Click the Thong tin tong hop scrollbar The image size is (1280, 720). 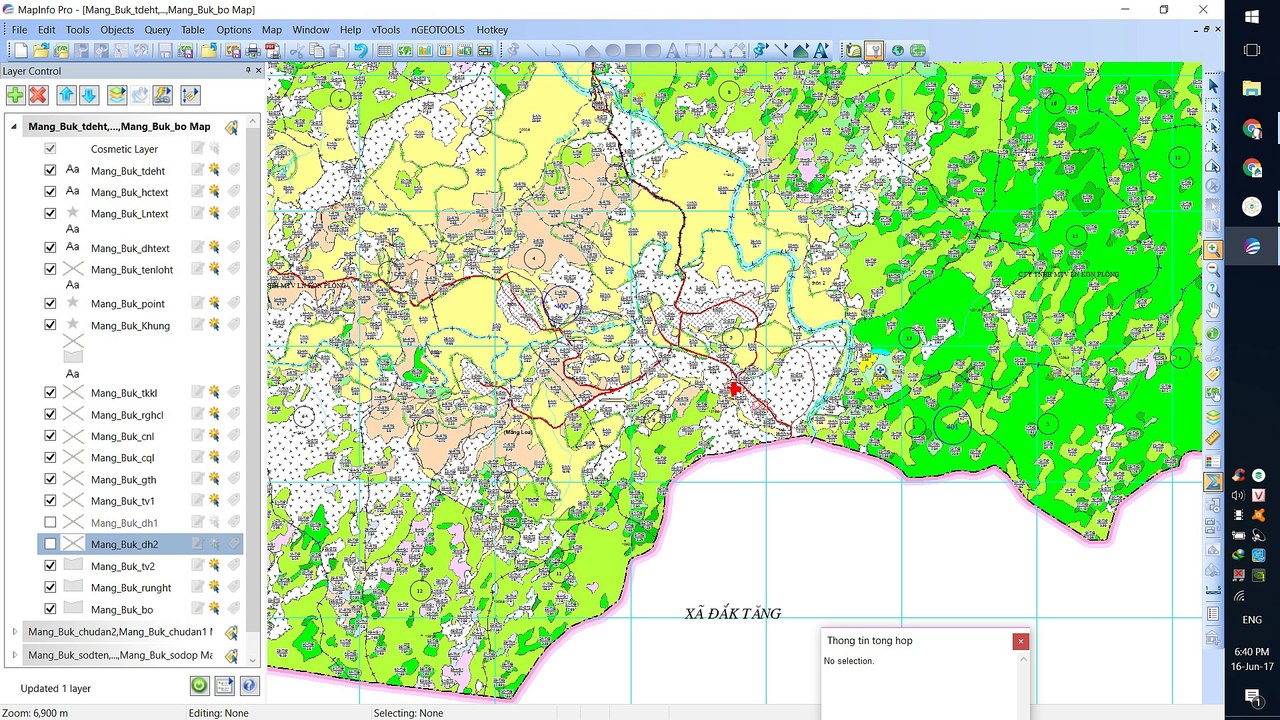point(1023,686)
